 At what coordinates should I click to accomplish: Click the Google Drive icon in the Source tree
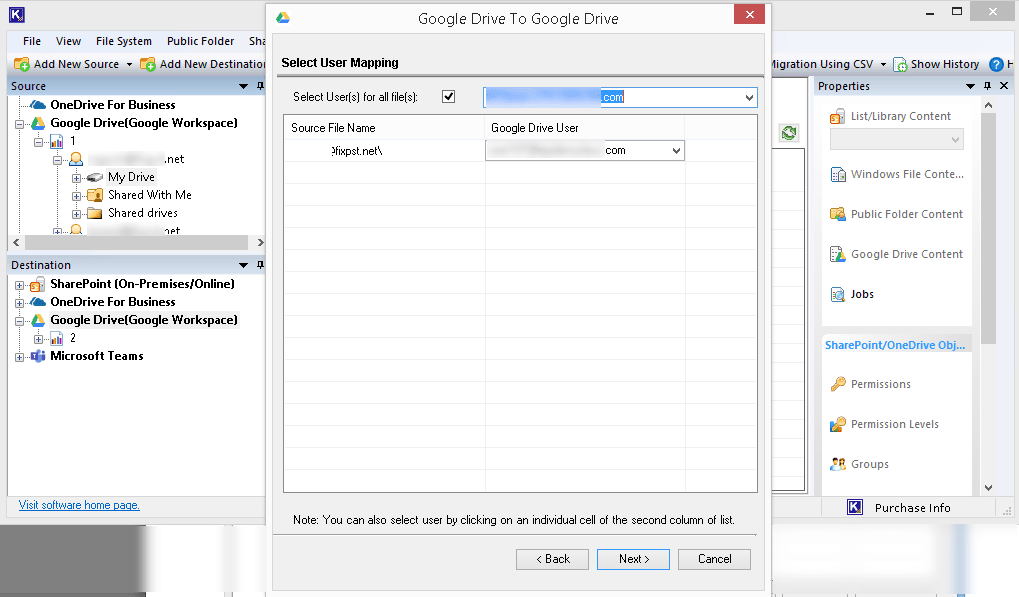point(38,123)
